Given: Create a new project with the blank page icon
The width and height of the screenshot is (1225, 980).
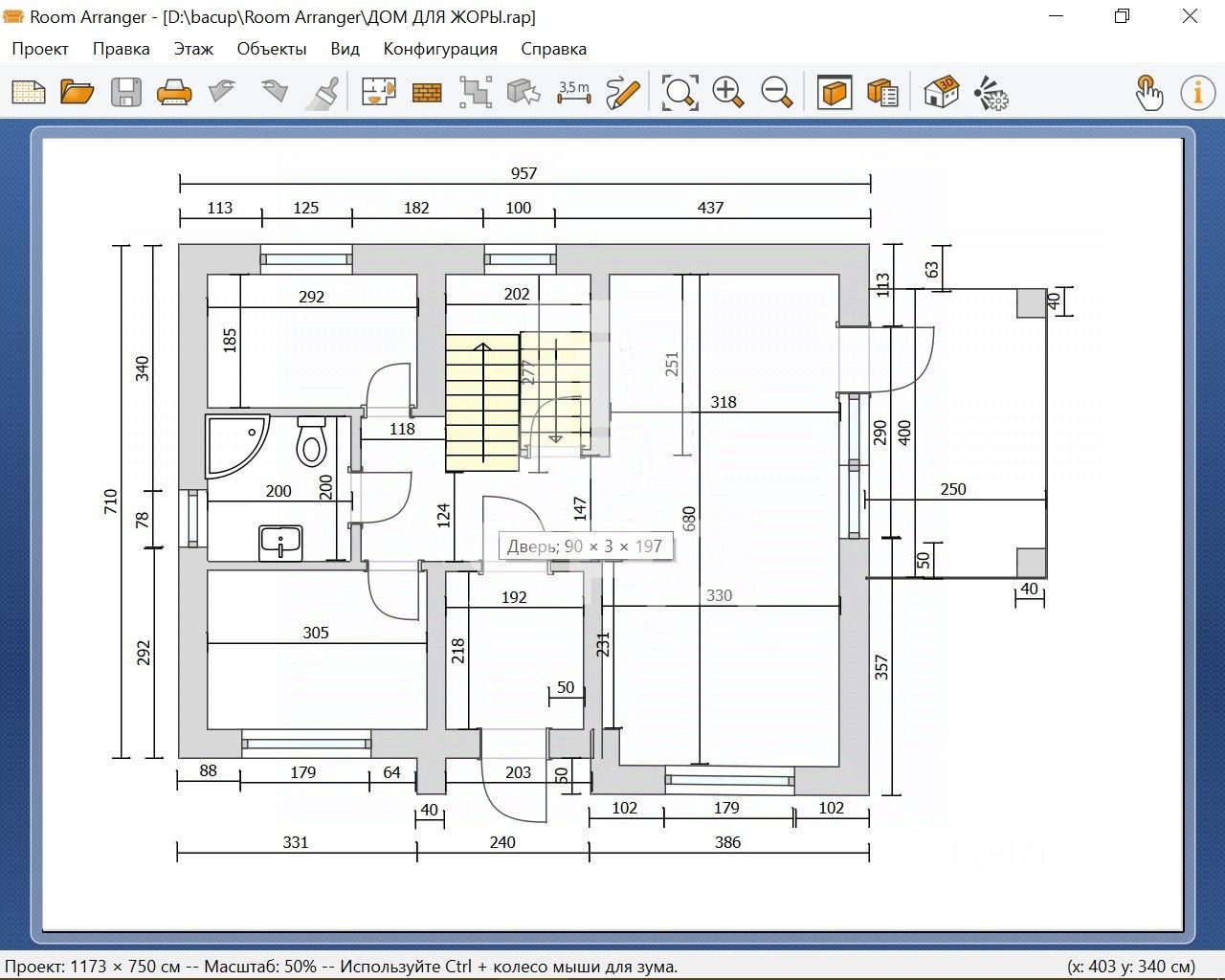Looking at the screenshot, I should coord(29,93).
